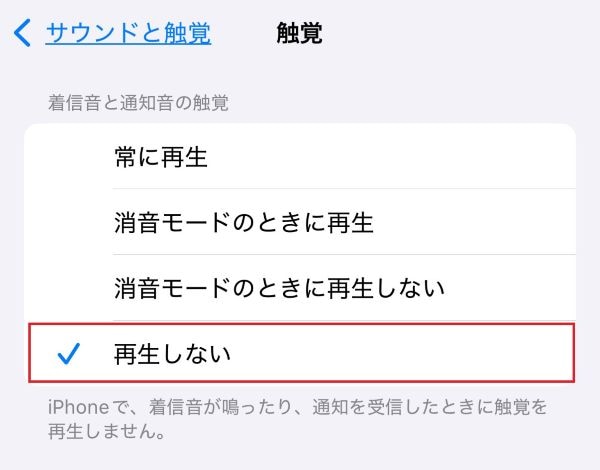Screen dimensions: 600x470
Task: Tap the 再生しない row text
Action: tap(172, 353)
